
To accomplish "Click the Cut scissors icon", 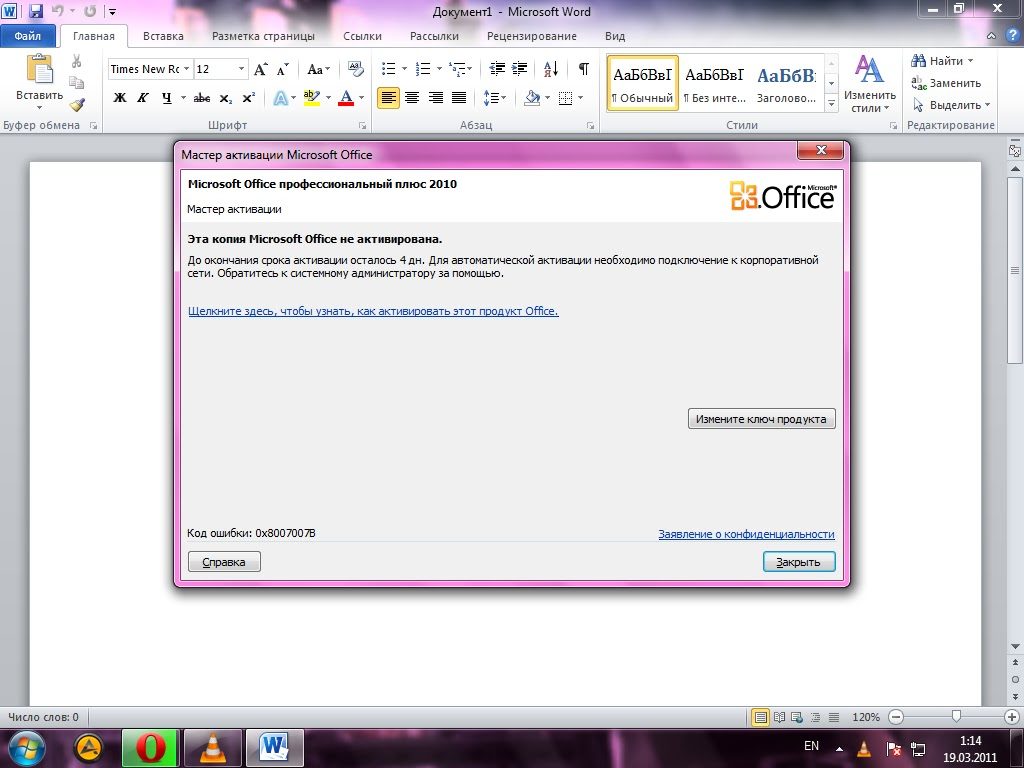I will tap(76, 61).
